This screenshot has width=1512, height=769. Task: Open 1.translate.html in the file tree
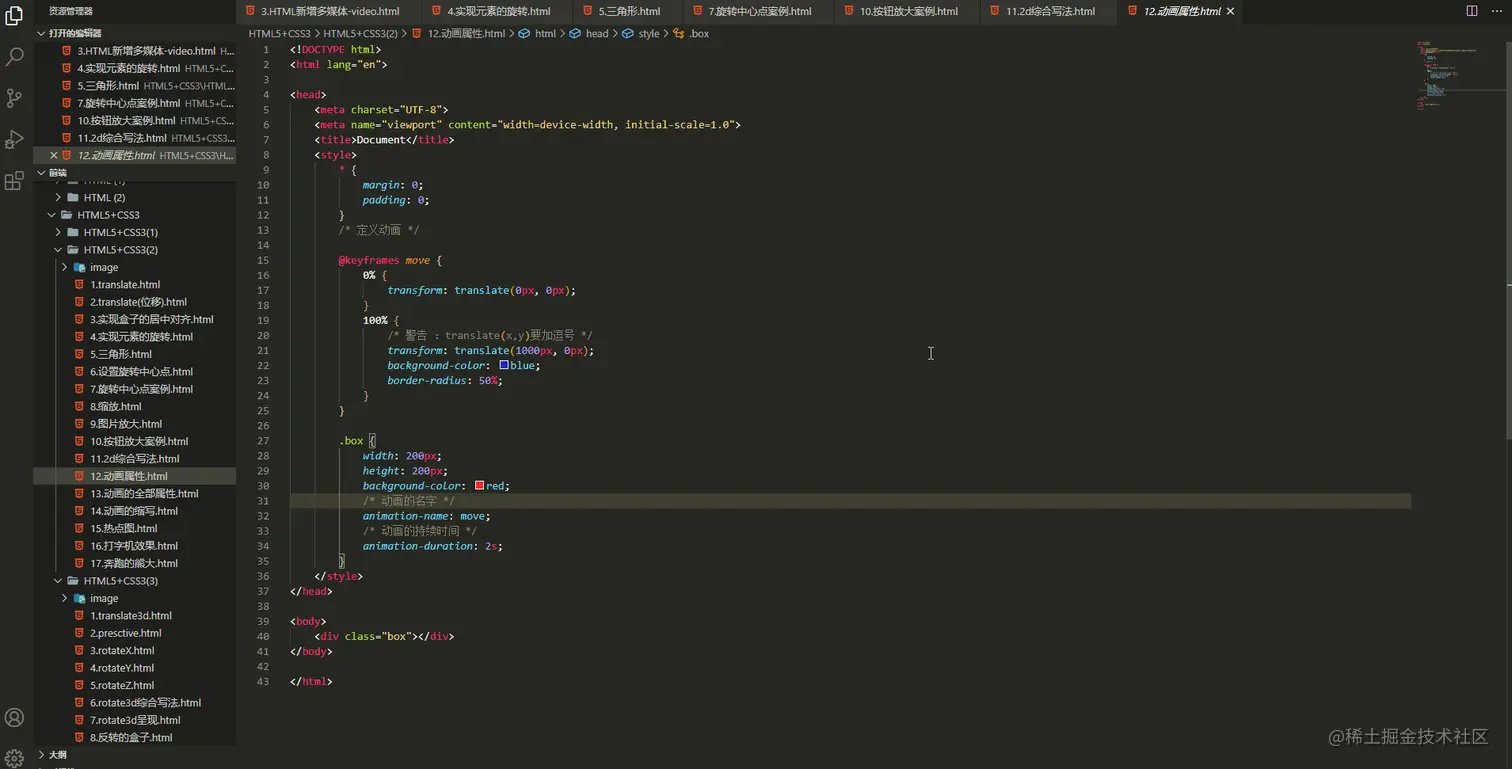(125, 285)
